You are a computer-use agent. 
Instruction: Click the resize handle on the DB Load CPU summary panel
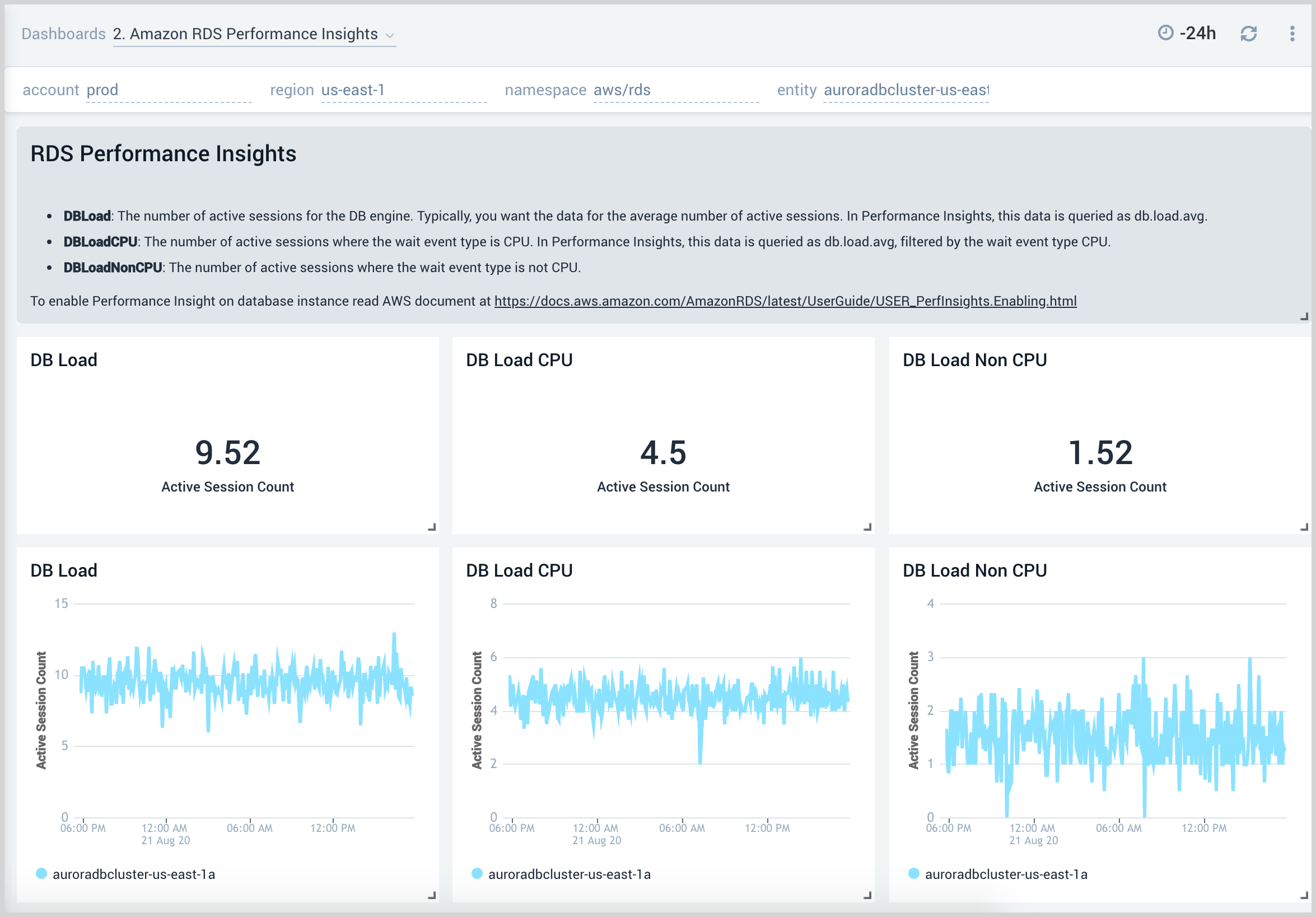[x=869, y=526]
